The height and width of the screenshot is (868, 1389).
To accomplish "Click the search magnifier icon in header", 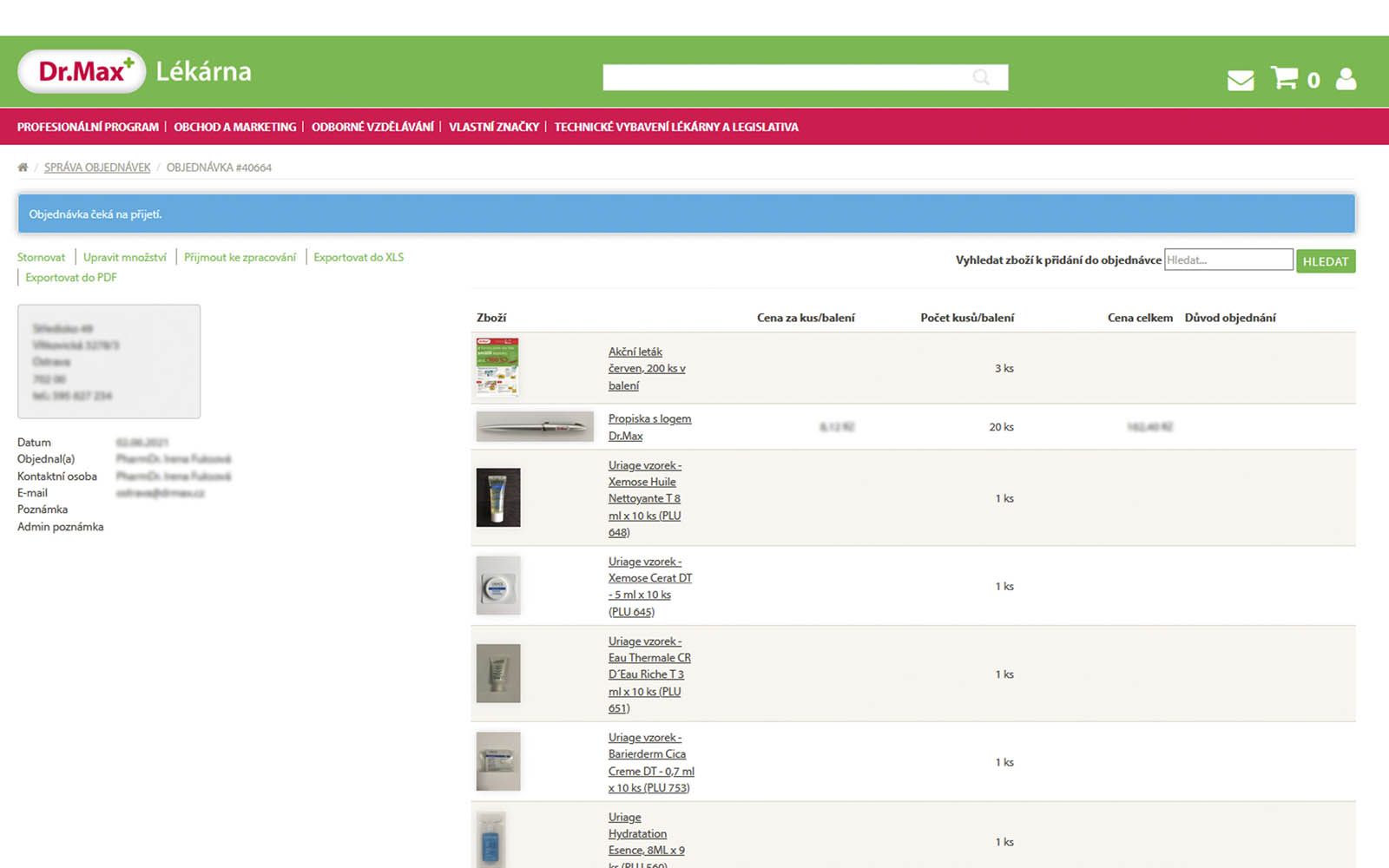I will [x=981, y=77].
